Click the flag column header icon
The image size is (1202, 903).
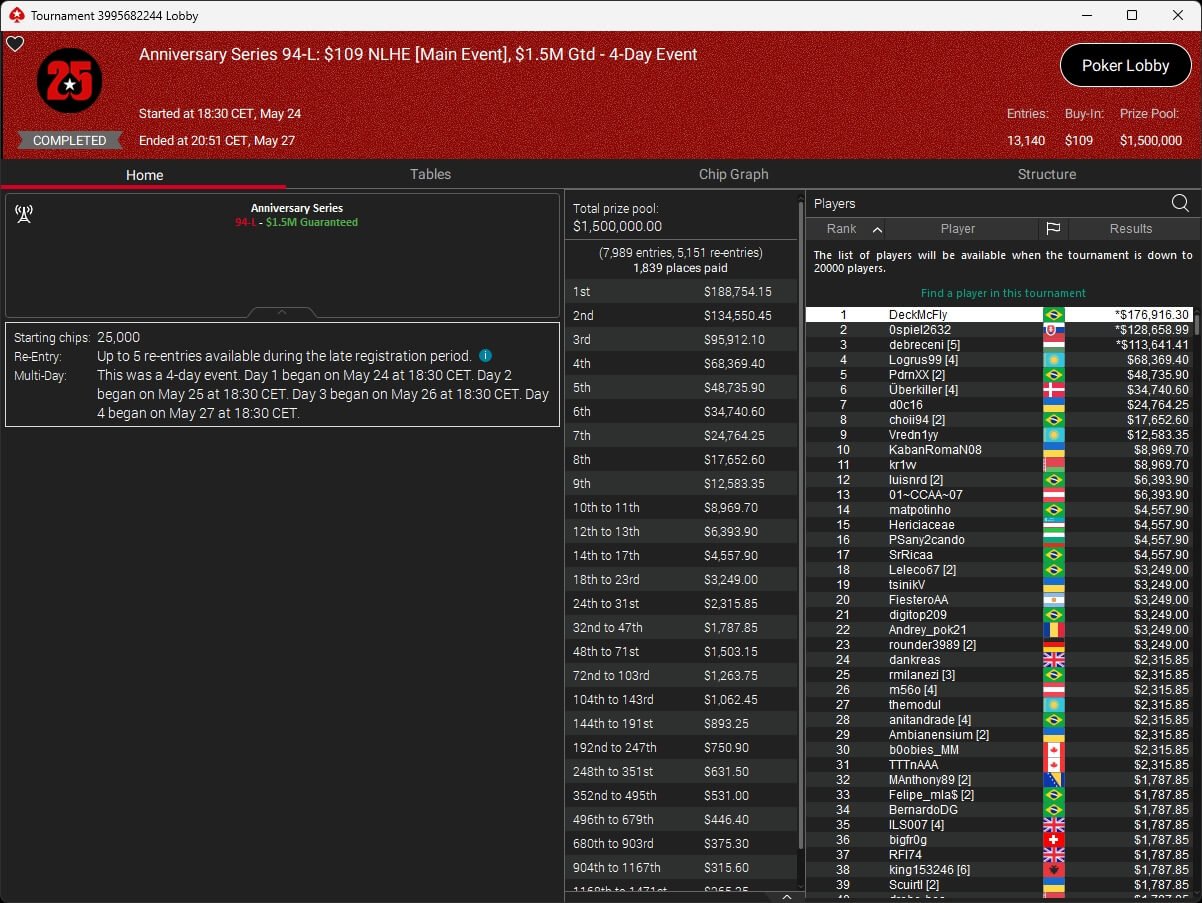point(1053,229)
